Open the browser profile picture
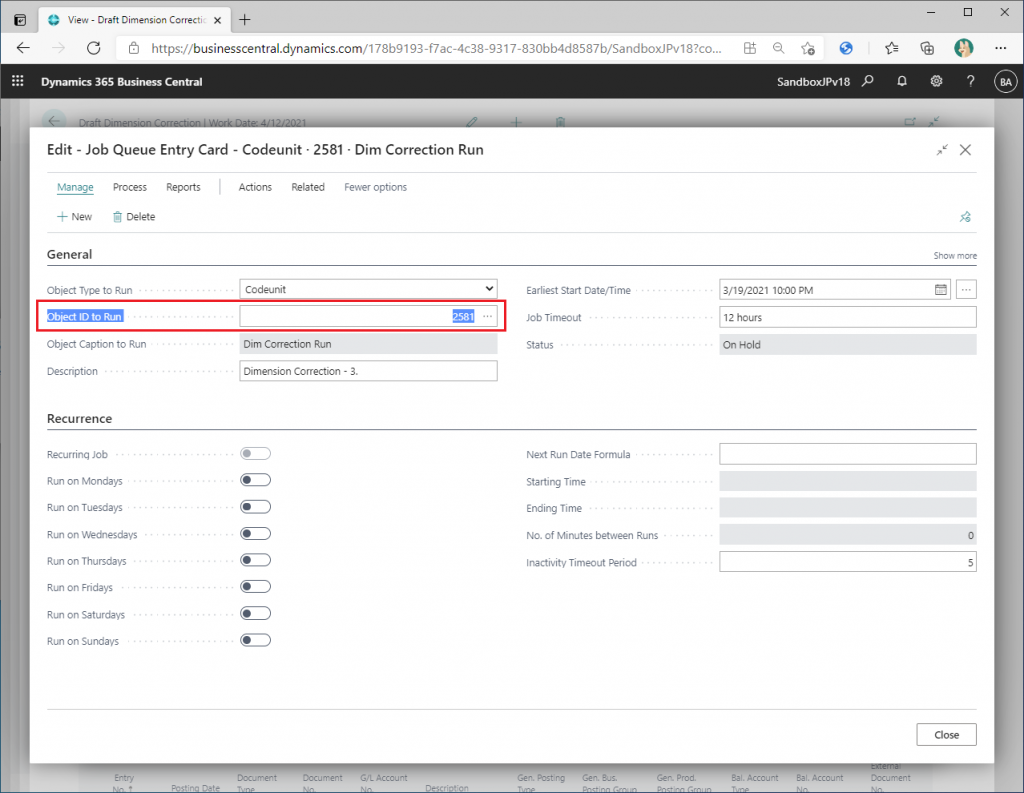Screen dimensions: 1024x793 point(963,48)
